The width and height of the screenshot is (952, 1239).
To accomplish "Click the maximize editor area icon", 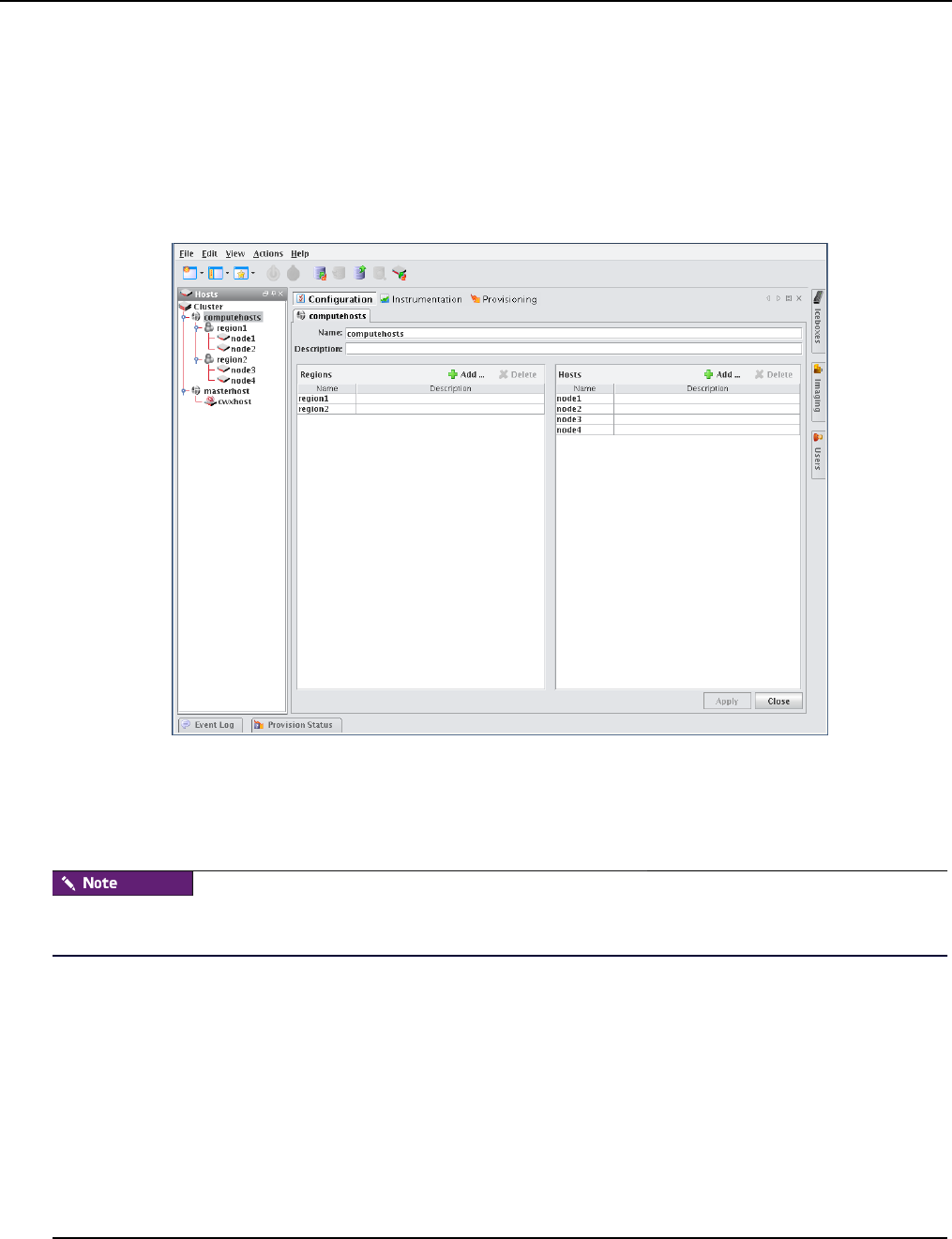I will [x=789, y=298].
